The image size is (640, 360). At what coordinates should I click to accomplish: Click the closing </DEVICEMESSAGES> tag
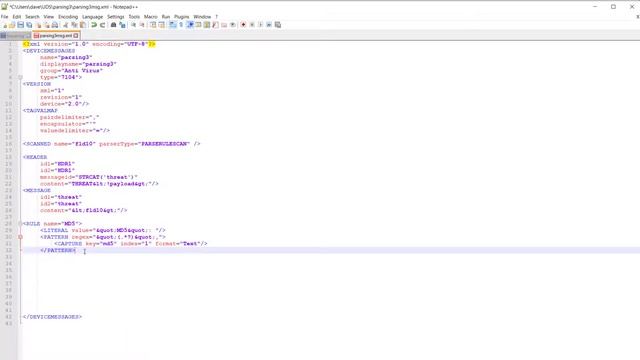click(x=52, y=317)
